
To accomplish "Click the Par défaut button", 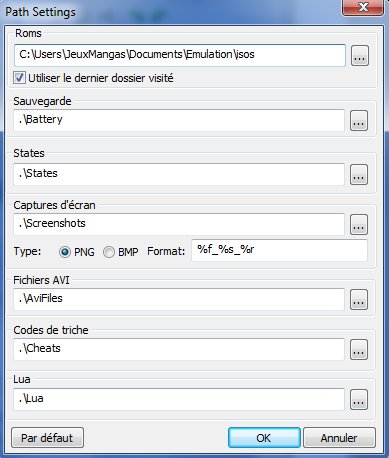I will (x=47, y=438).
